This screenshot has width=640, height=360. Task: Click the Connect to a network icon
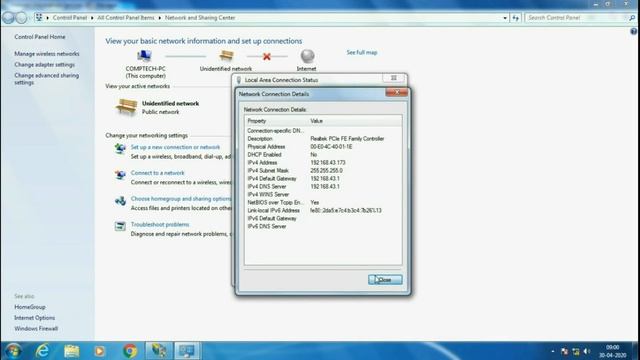tap(120, 175)
